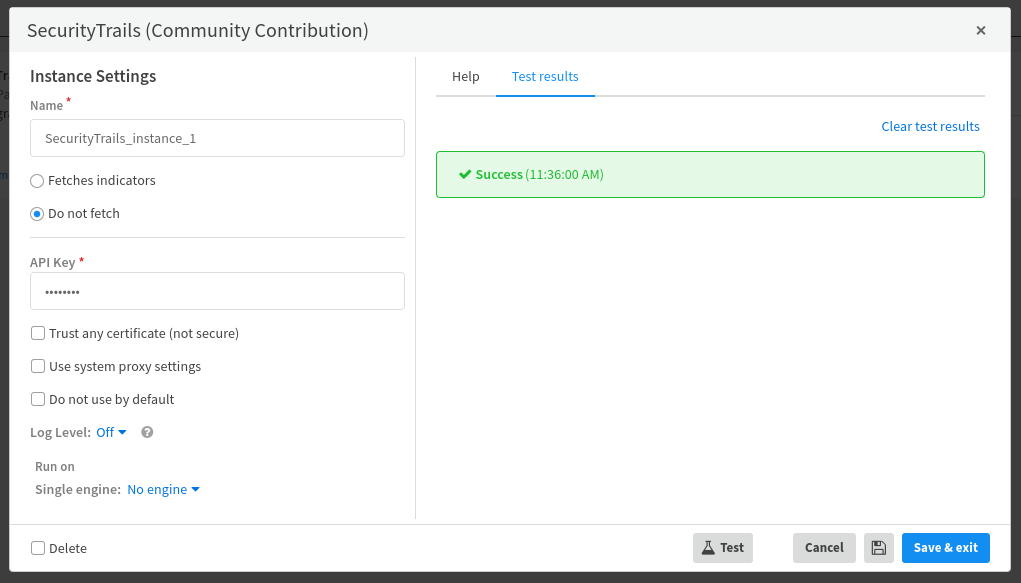Run the instance Test button
Image resolution: width=1021 pixels, height=583 pixels.
click(x=723, y=548)
